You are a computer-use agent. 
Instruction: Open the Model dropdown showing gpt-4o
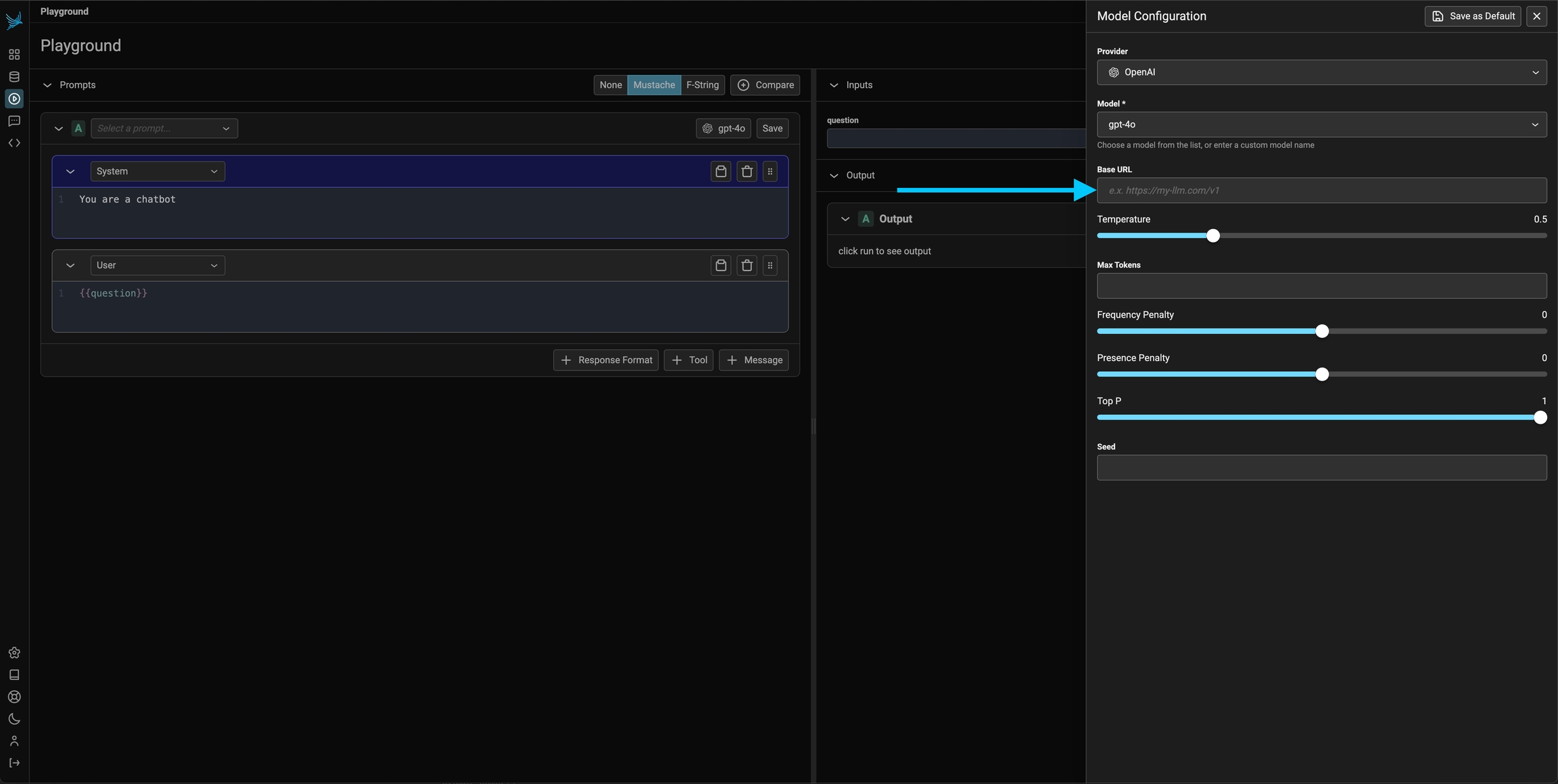click(x=1321, y=124)
